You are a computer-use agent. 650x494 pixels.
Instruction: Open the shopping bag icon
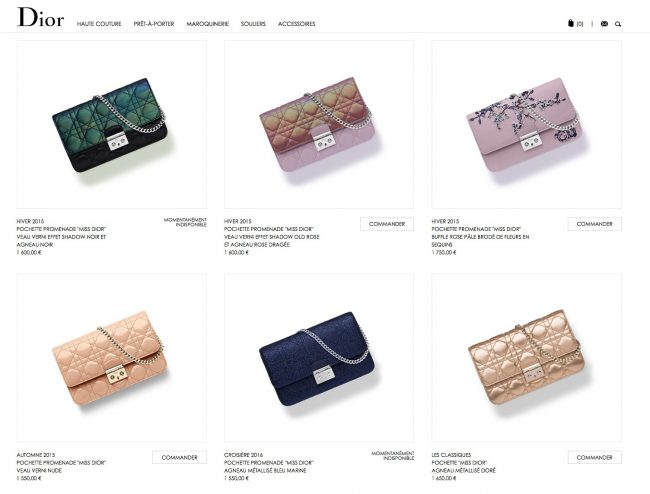(571, 23)
